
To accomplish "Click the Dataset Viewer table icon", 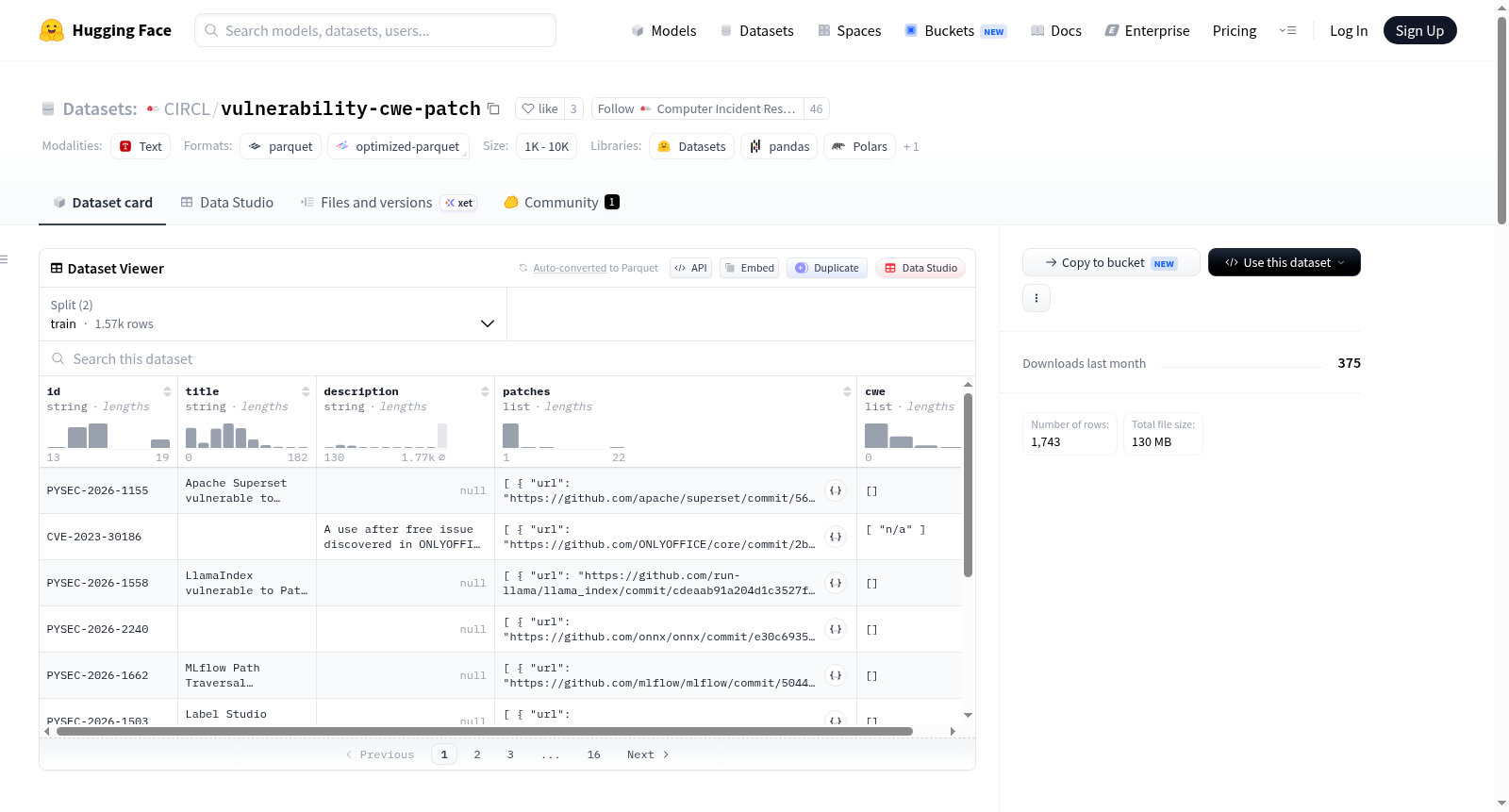I will pos(57,269).
